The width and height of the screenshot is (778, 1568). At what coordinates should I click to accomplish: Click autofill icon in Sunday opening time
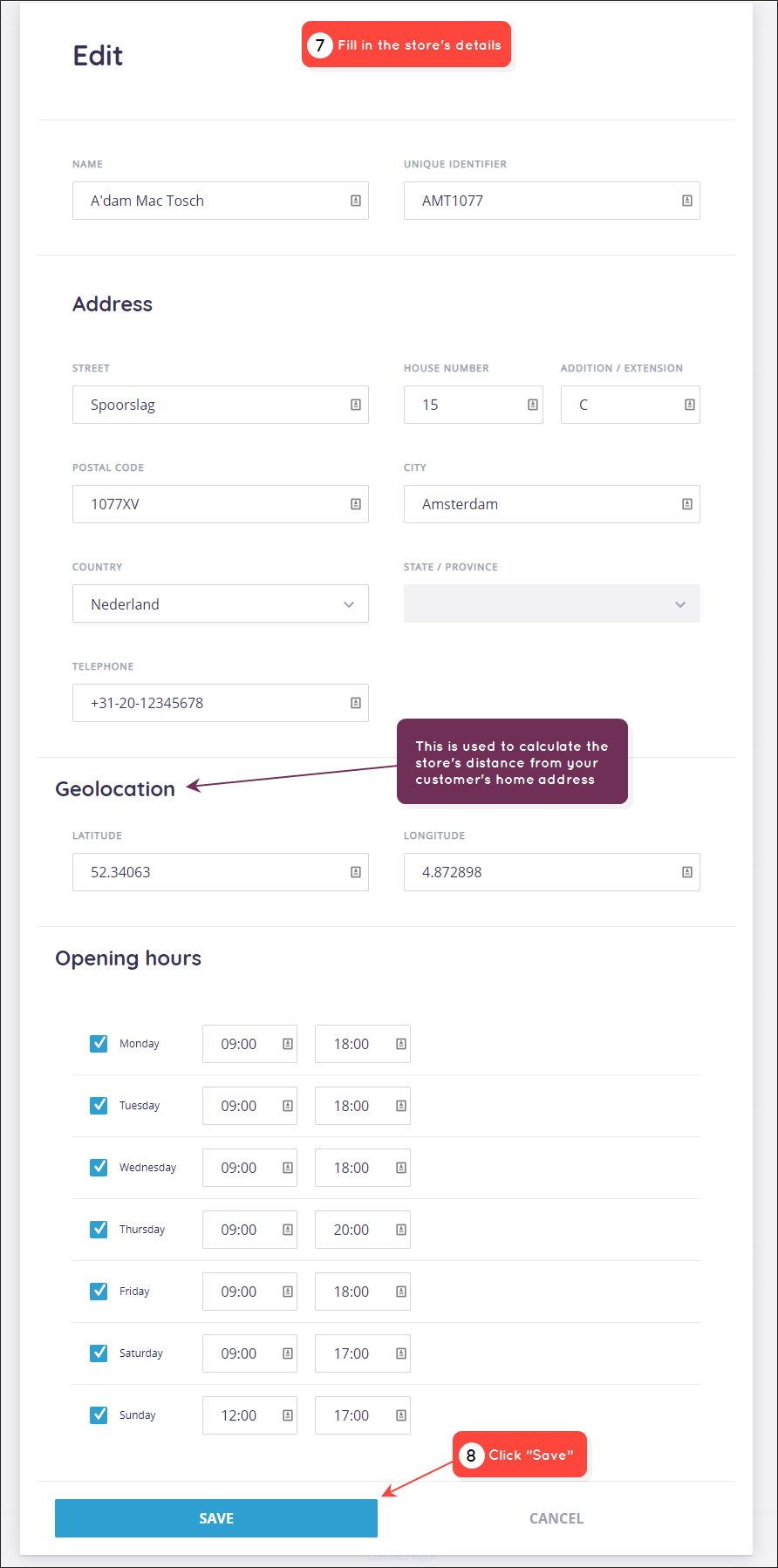click(288, 1415)
